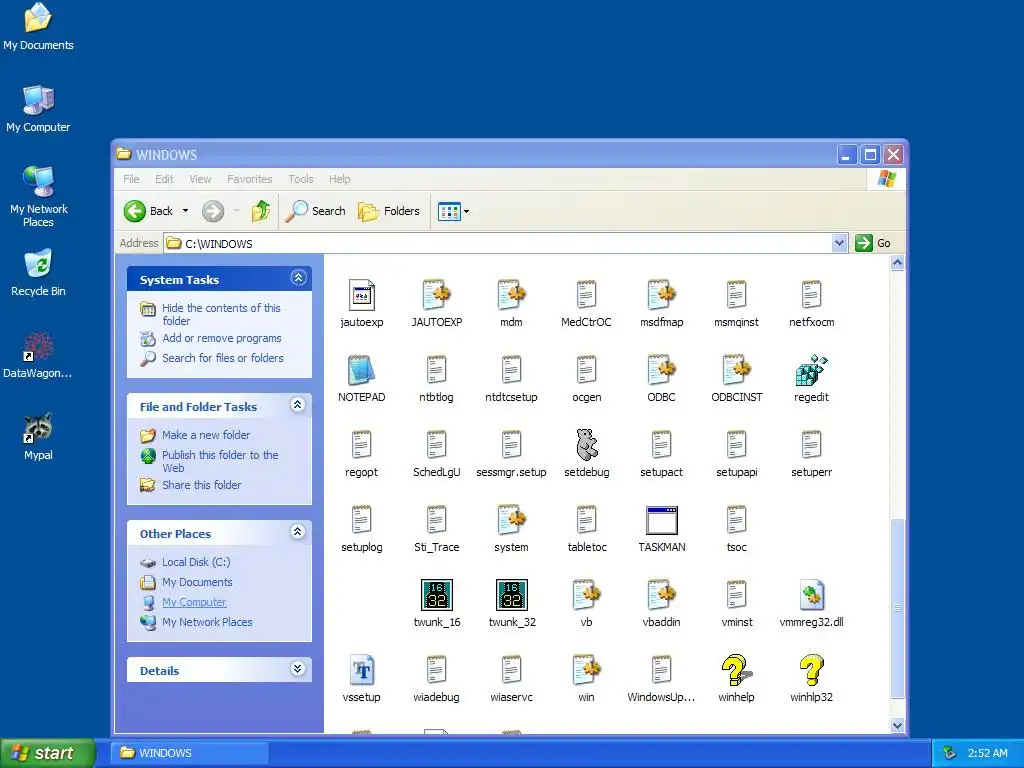The image size is (1024, 768).
Task: Go up one folder level
Action: (261, 211)
